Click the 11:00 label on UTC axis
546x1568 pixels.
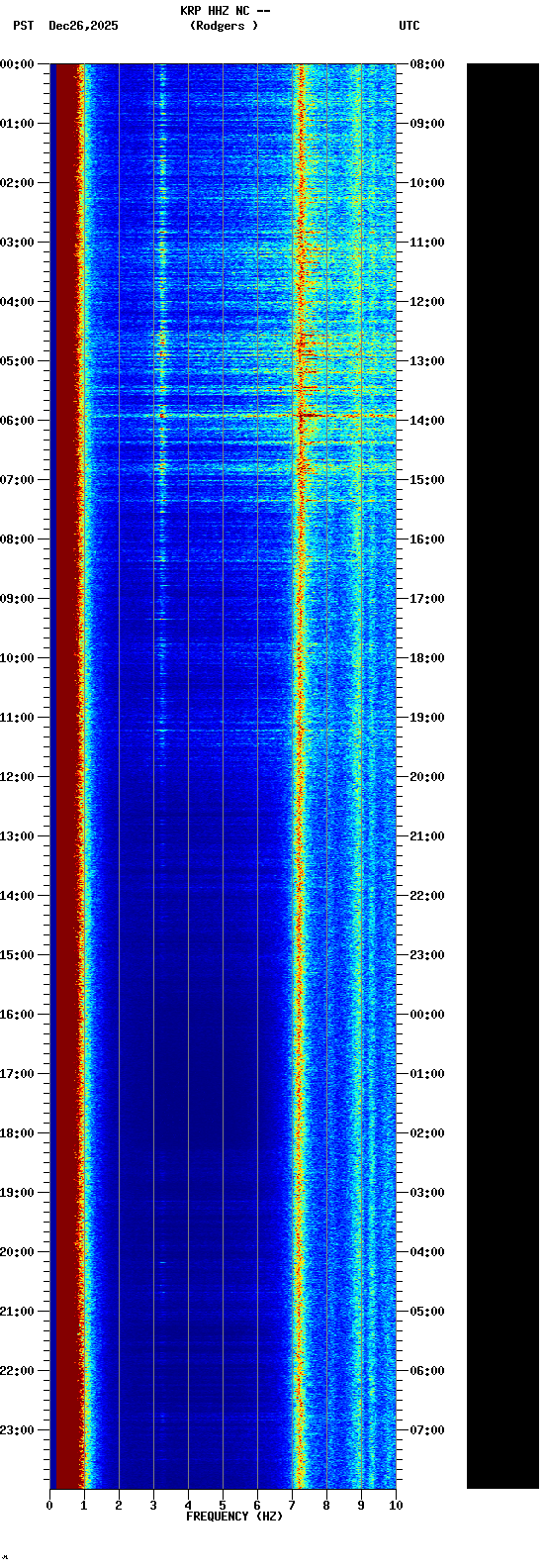[x=427, y=243]
